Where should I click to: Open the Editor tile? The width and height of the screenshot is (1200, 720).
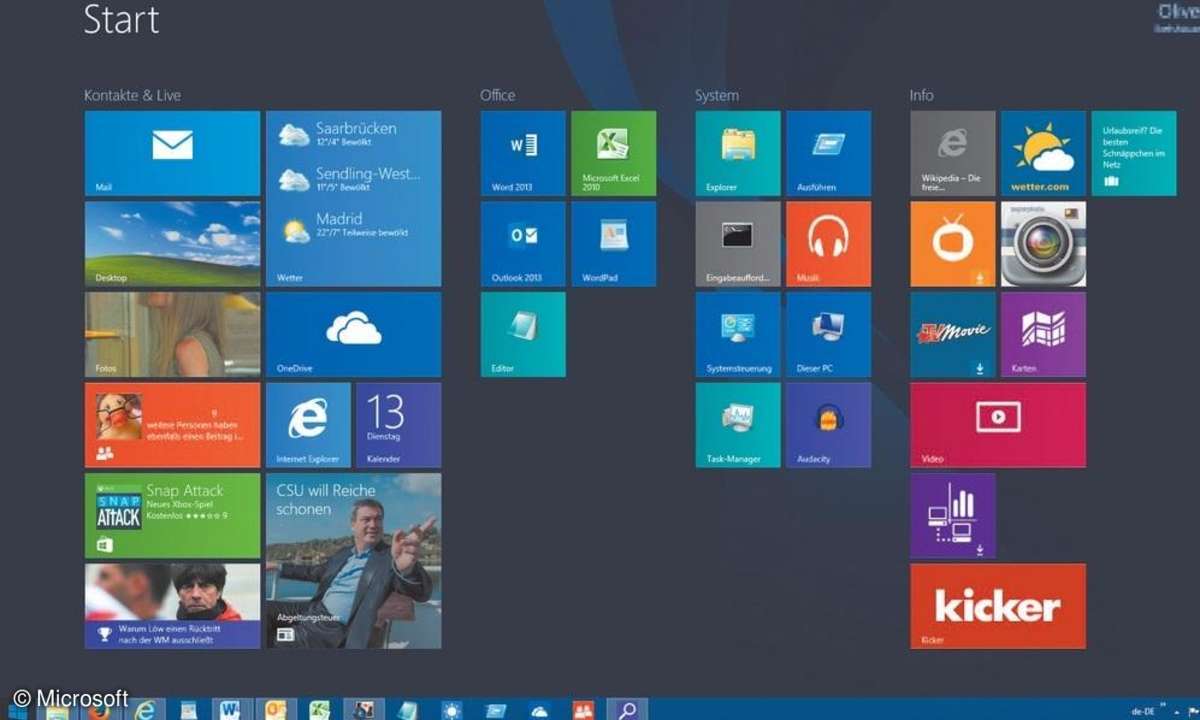point(523,334)
